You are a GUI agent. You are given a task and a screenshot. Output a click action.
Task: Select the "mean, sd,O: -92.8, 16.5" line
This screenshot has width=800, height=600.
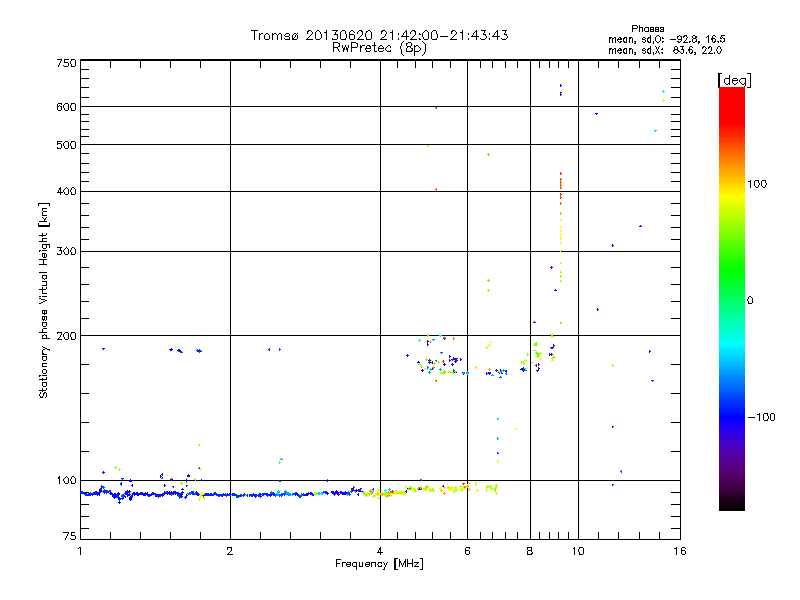pos(666,40)
